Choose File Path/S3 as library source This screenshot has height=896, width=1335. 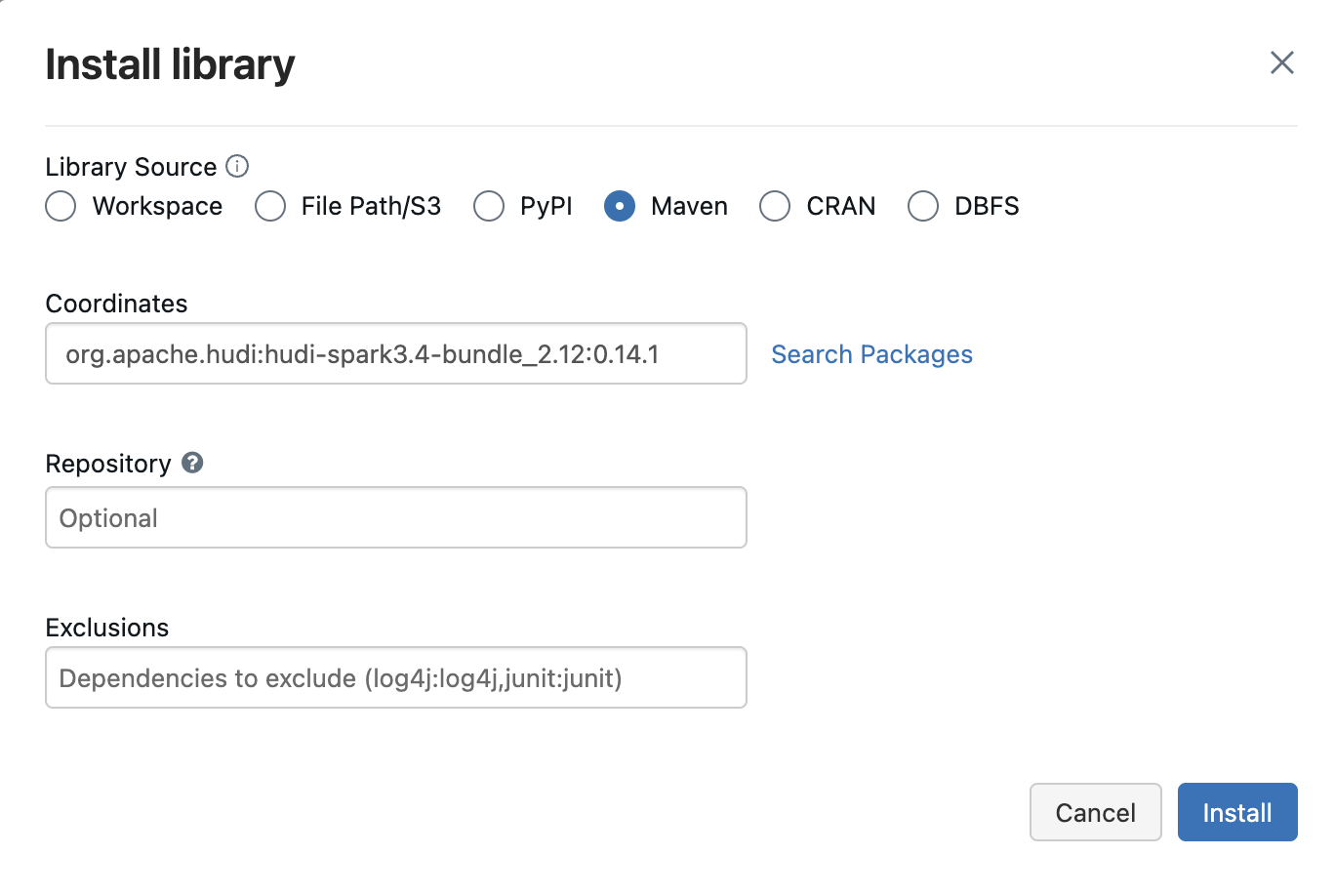pos(270,206)
